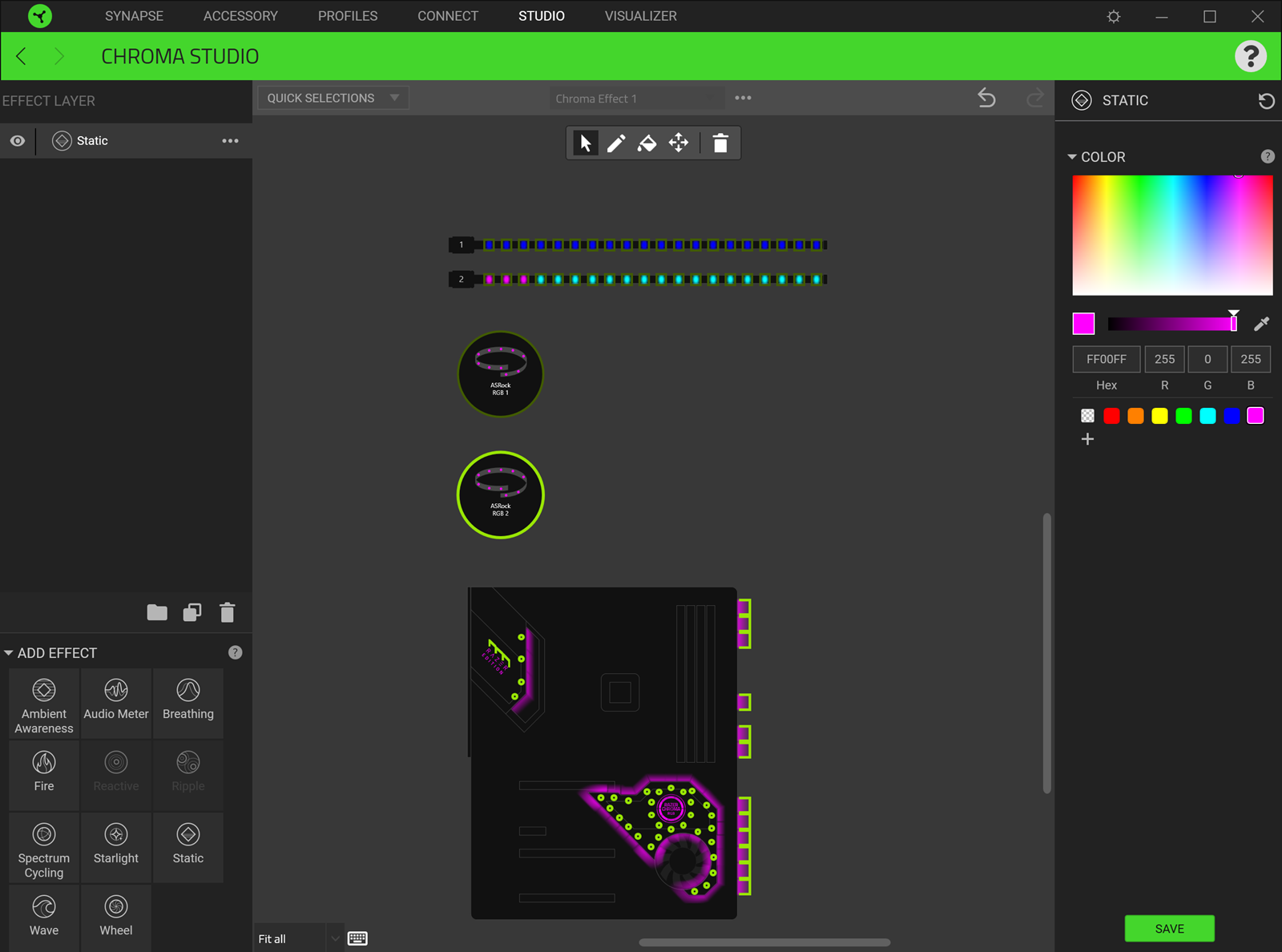The width and height of the screenshot is (1282, 952).
Task: Toggle Static layer visibility eye
Action: (18, 141)
